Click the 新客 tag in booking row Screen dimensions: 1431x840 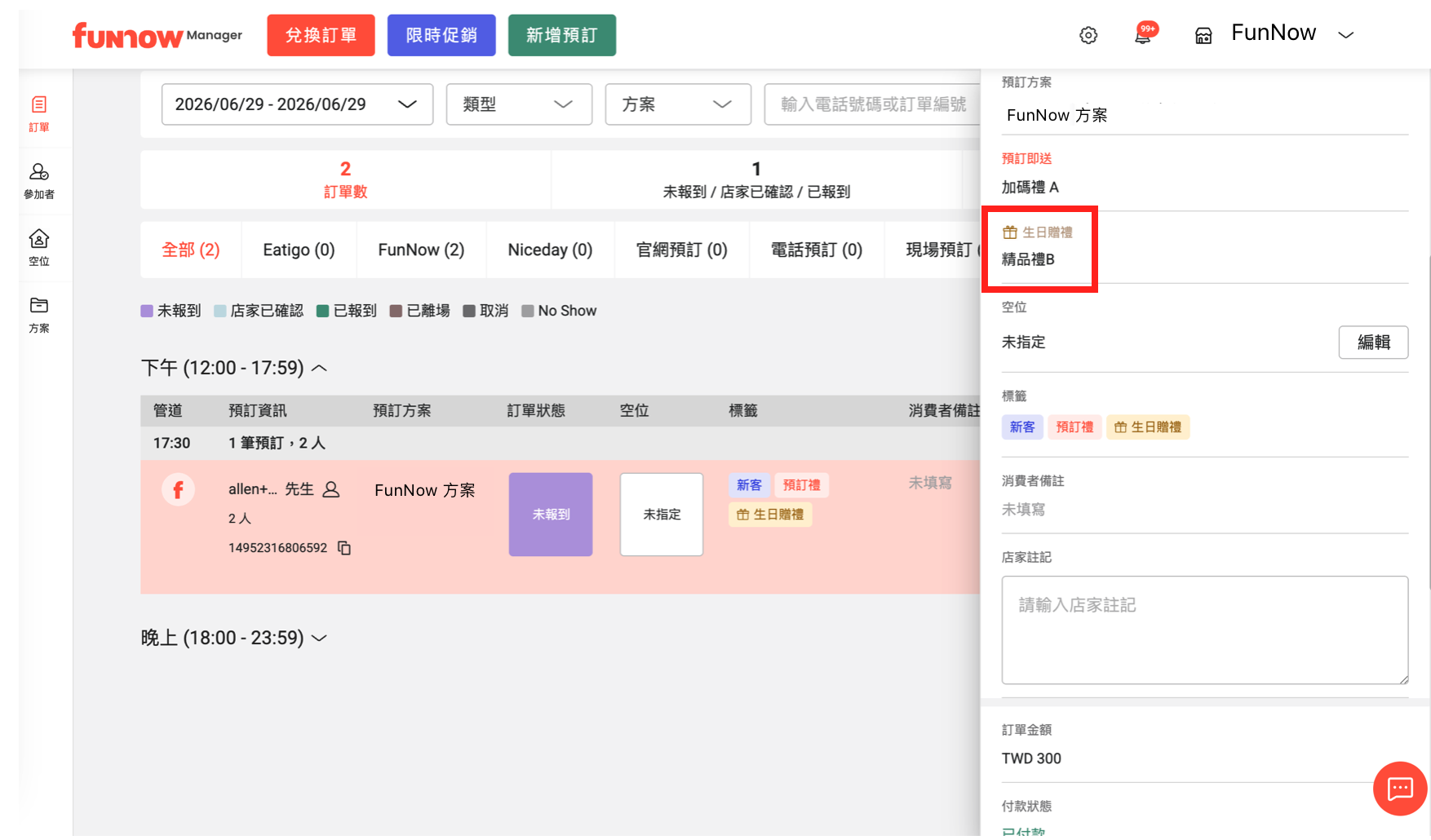[749, 485]
